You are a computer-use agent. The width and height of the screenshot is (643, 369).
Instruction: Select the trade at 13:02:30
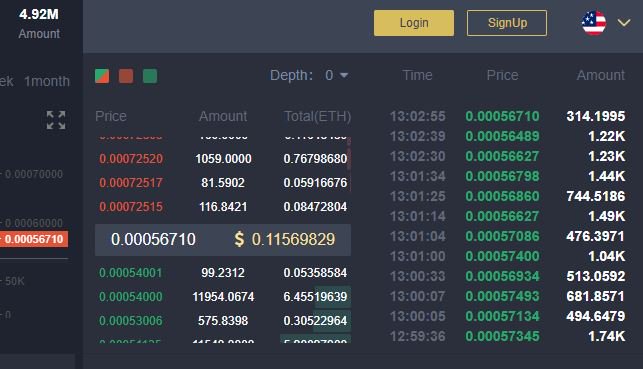pyautogui.click(x=507, y=156)
